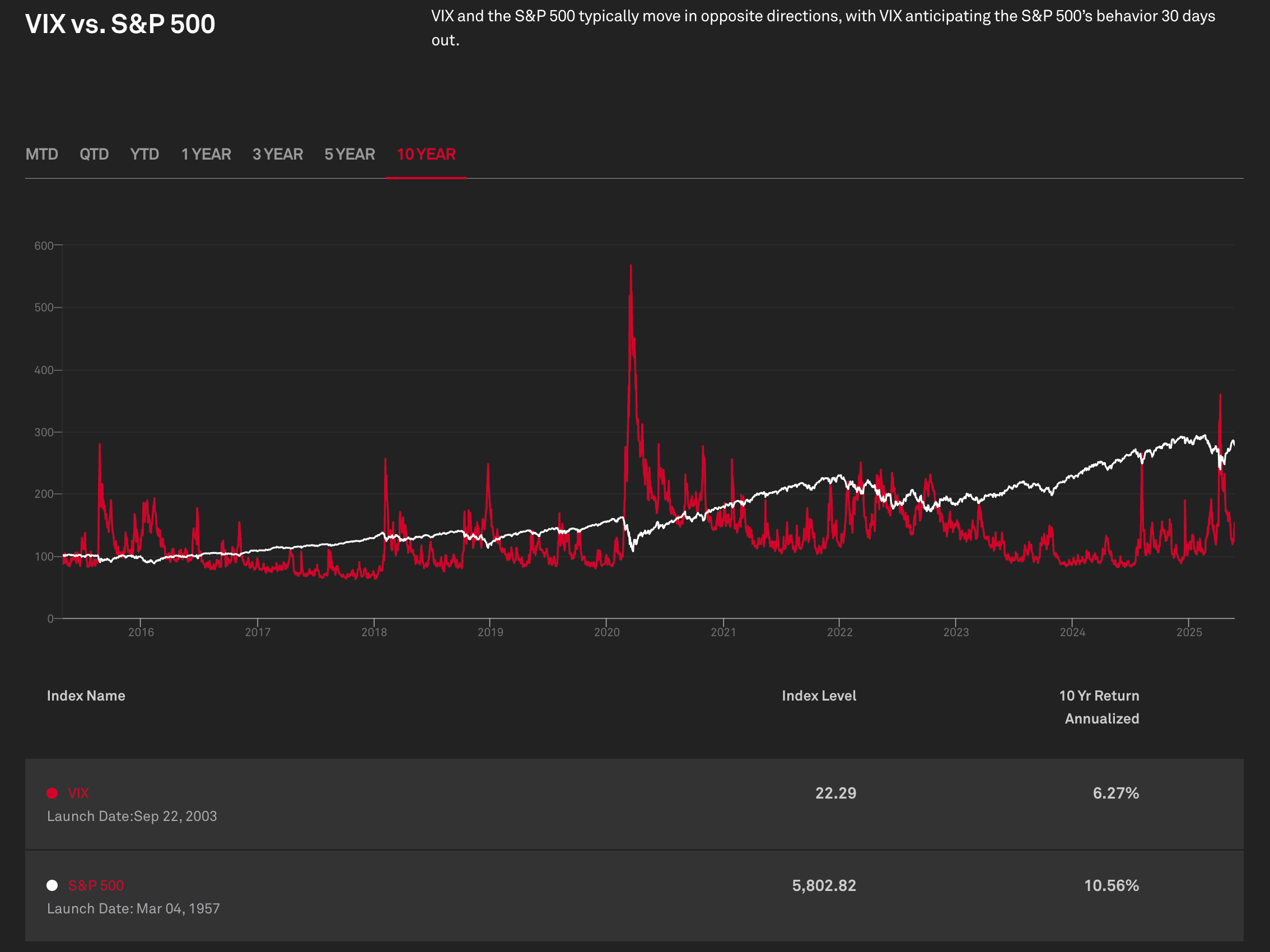Viewport: 1270px width, 952px height.
Task: Open the VIX index link
Action: coord(78,793)
